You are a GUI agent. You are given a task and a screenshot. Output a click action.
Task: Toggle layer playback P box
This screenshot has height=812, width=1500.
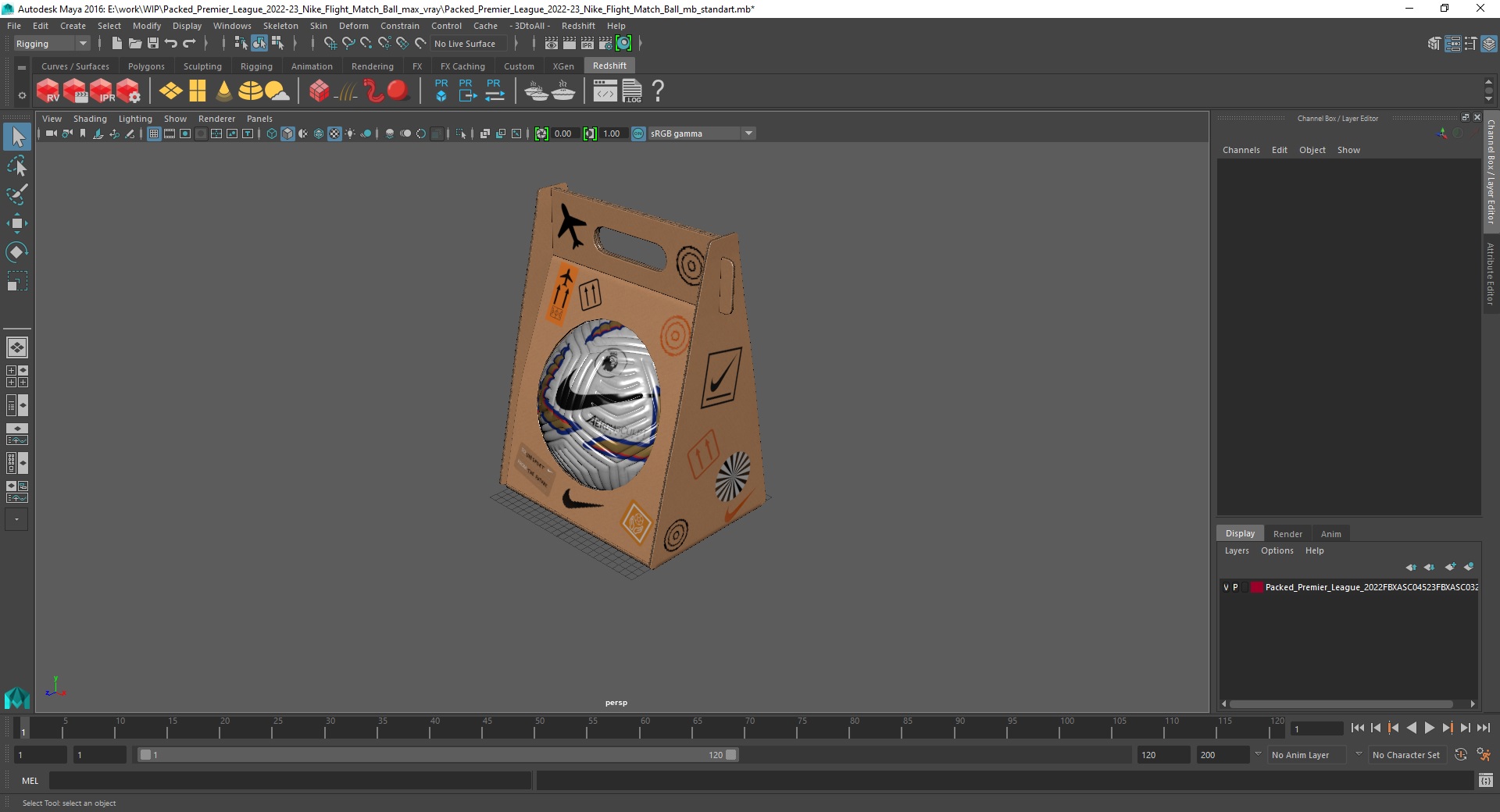[1235, 587]
